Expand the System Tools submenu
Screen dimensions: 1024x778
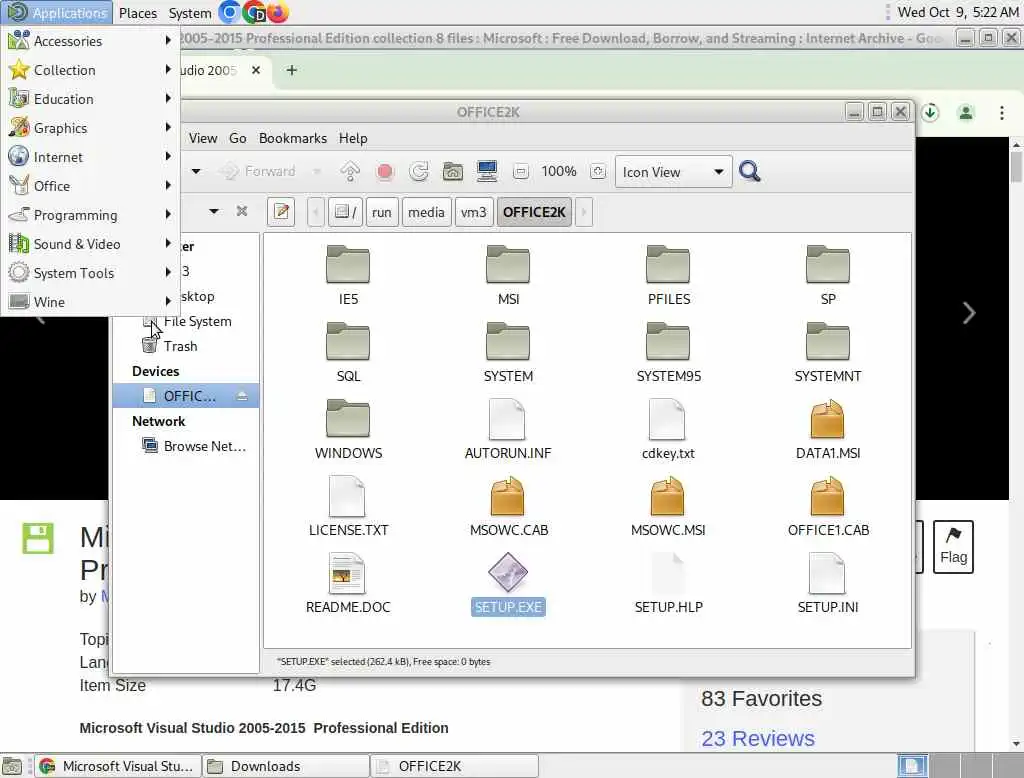(90, 272)
